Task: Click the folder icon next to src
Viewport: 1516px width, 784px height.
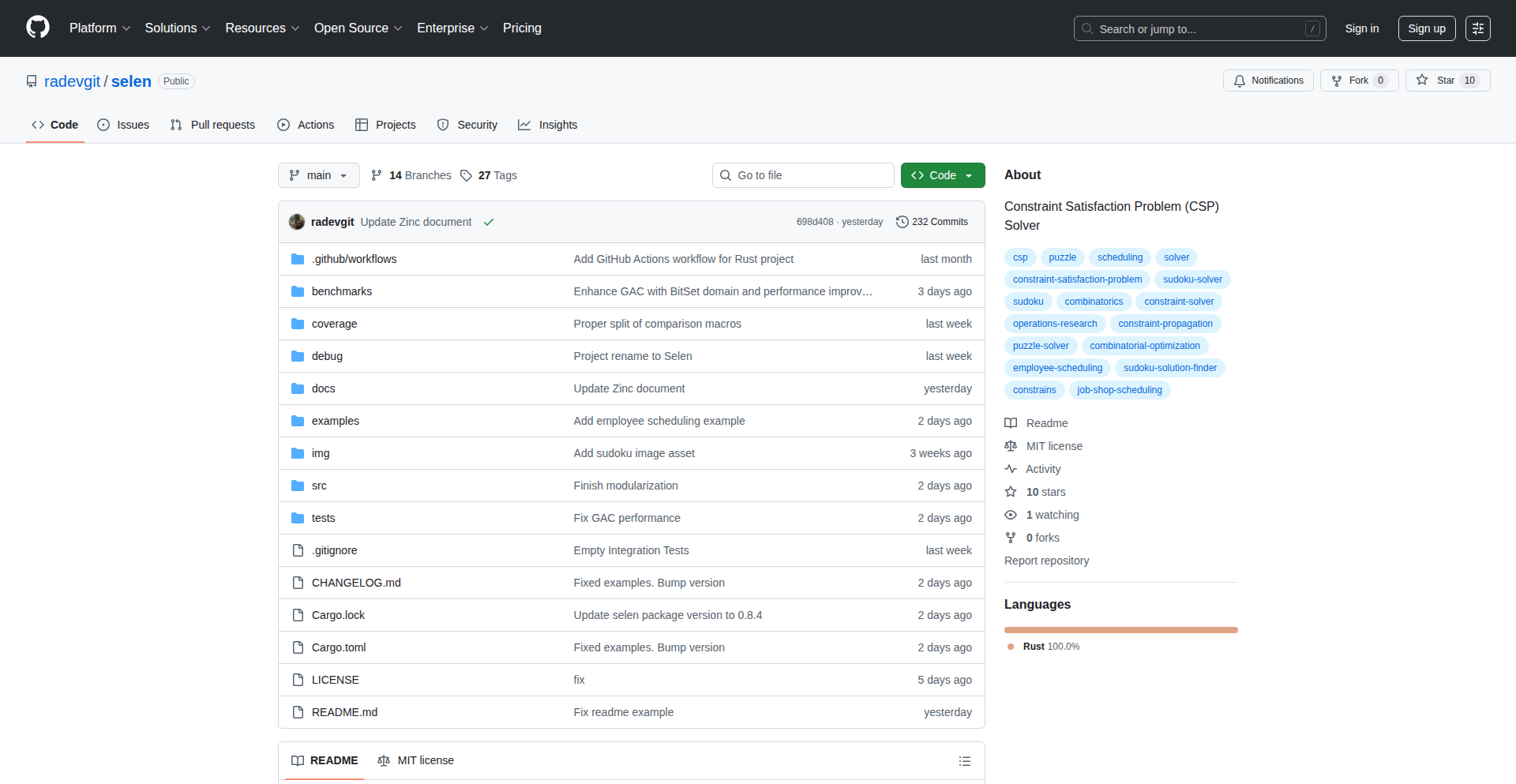Action: point(298,486)
